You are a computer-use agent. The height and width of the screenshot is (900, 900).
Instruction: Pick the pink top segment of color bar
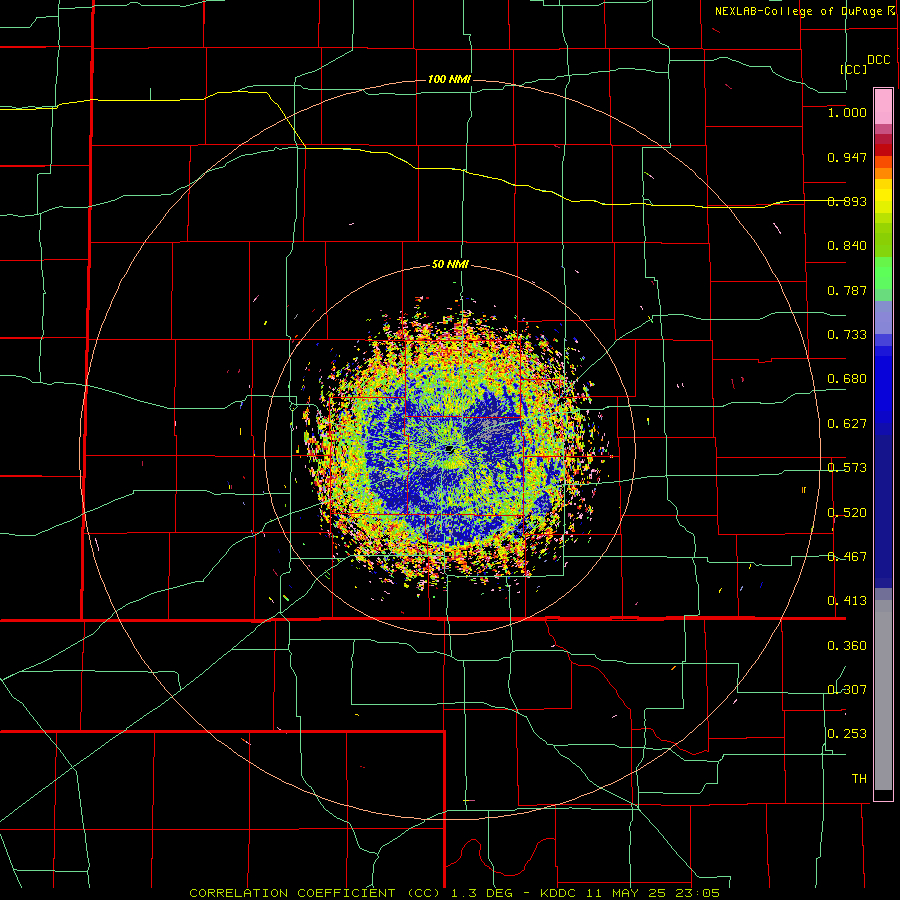(x=883, y=106)
